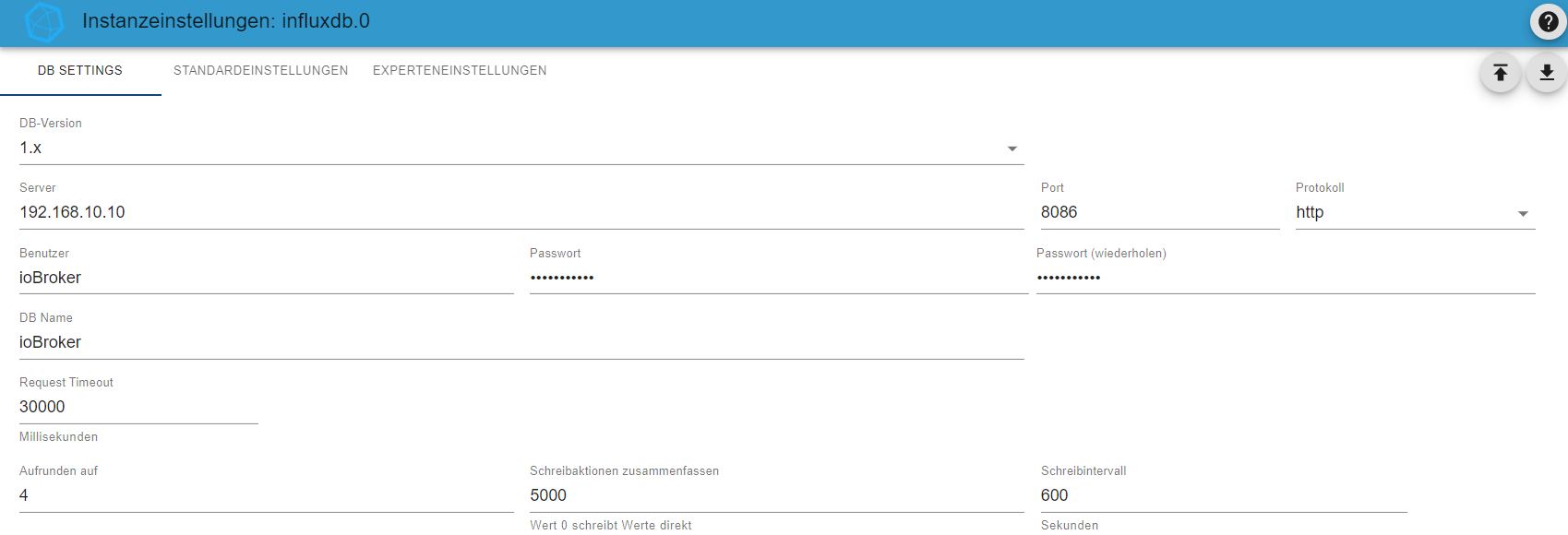
Task: Focus the Benutzer input field
Action: pos(267,279)
